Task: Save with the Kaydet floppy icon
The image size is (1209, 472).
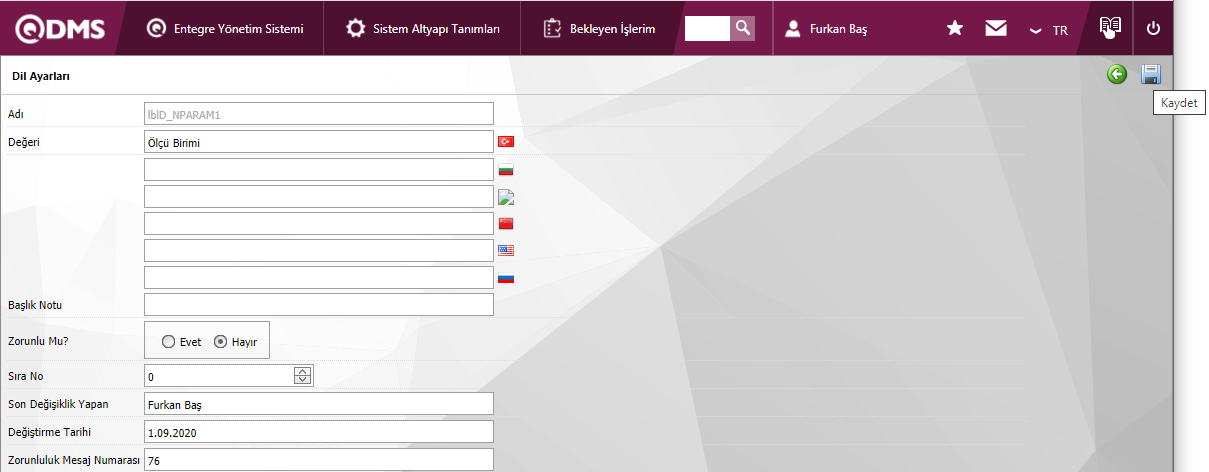Action: pos(1151,74)
